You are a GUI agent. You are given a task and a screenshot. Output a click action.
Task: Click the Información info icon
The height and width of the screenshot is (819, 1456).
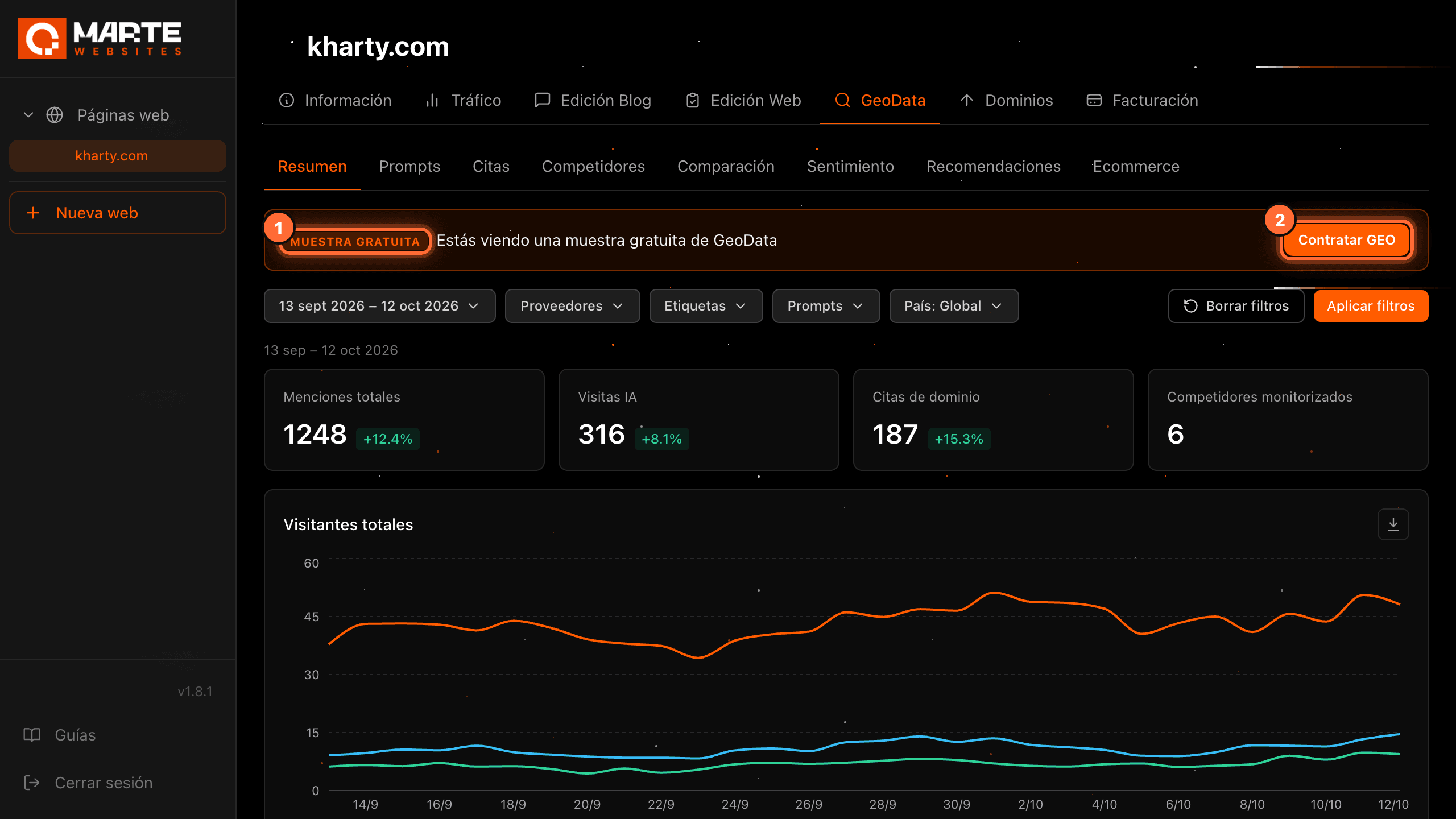(287, 100)
